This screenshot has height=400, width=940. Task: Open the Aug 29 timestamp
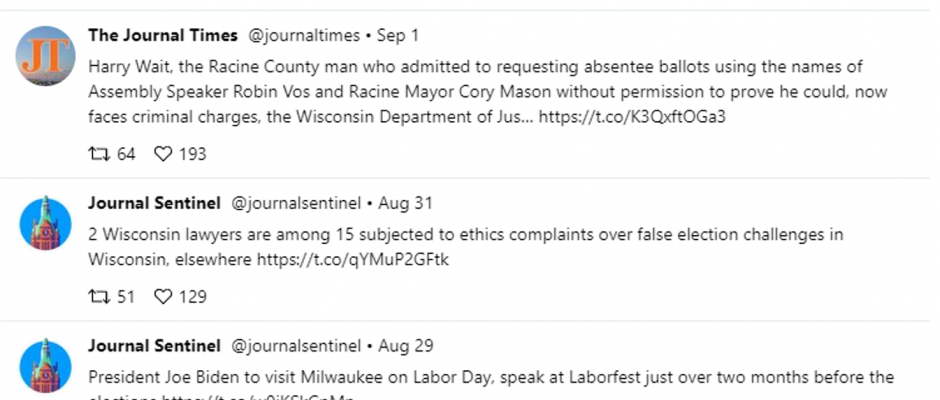click(x=406, y=347)
